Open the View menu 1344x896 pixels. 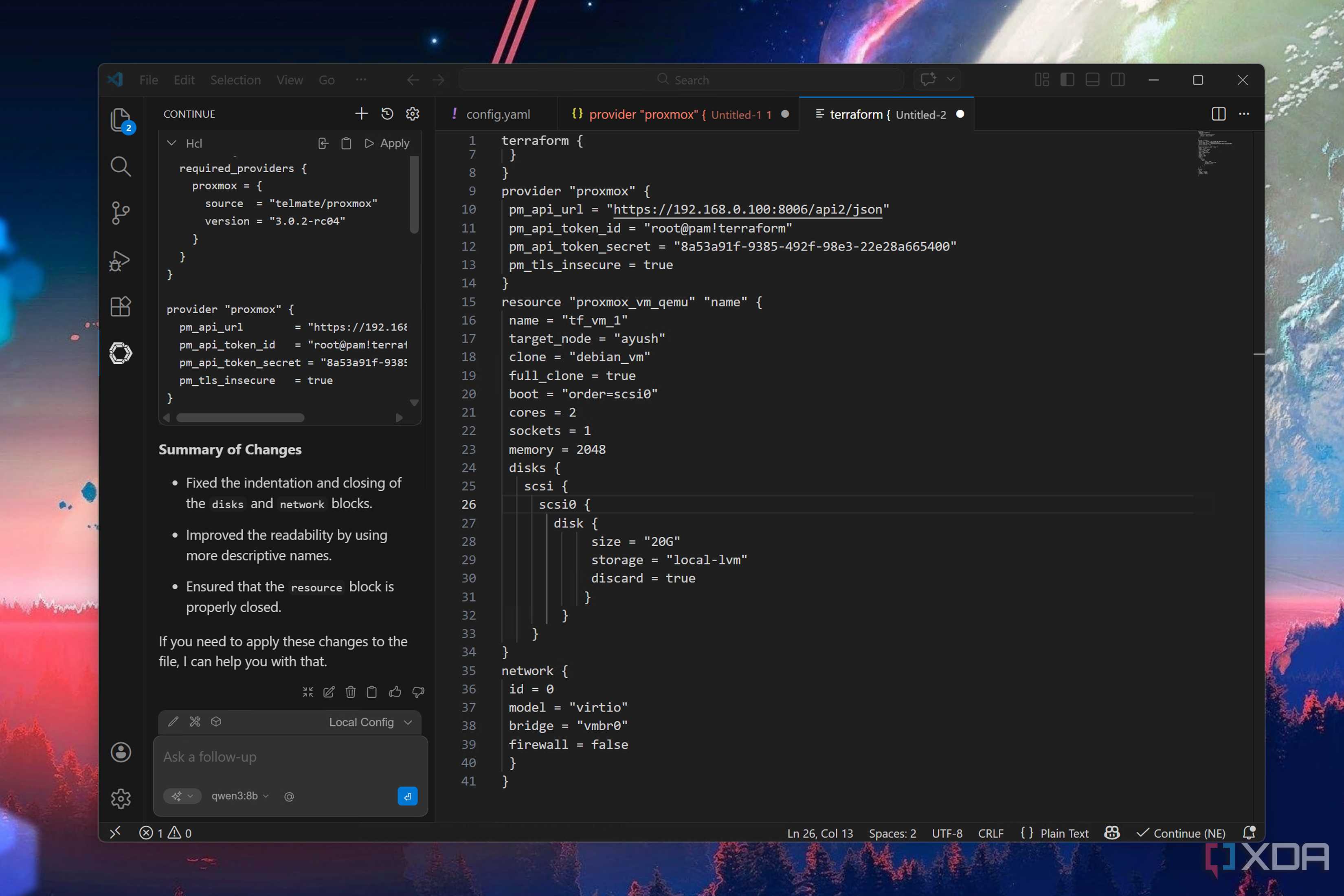click(290, 80)
